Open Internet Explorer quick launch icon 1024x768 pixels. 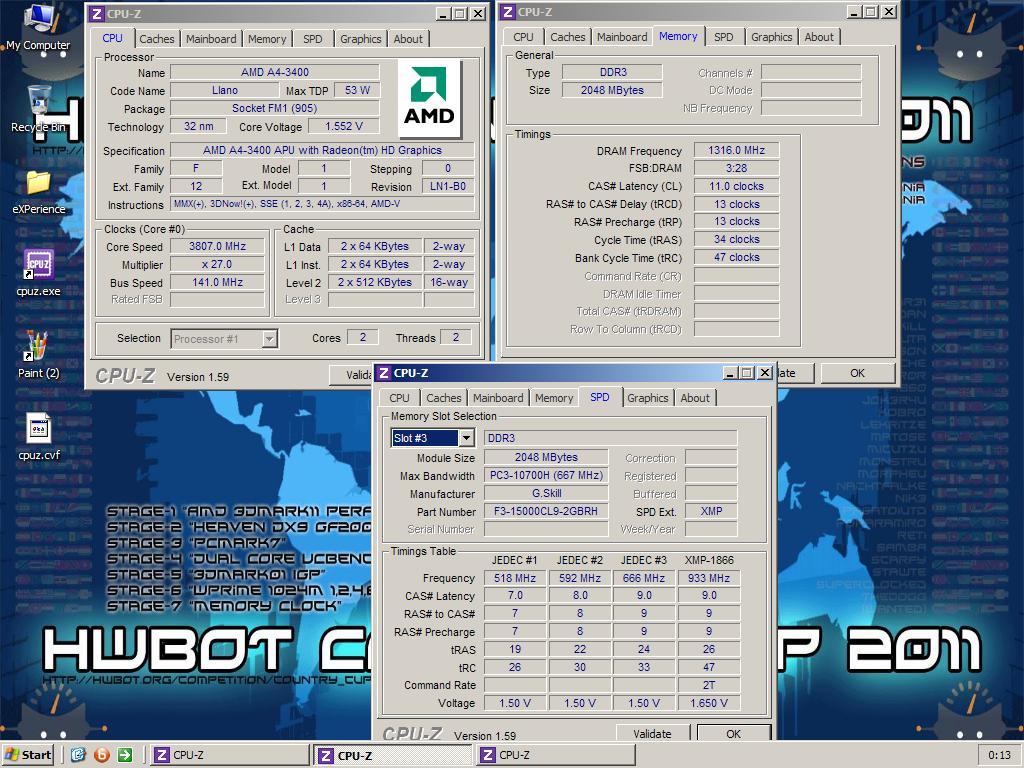pyautogui.click(x=78, y=755)
